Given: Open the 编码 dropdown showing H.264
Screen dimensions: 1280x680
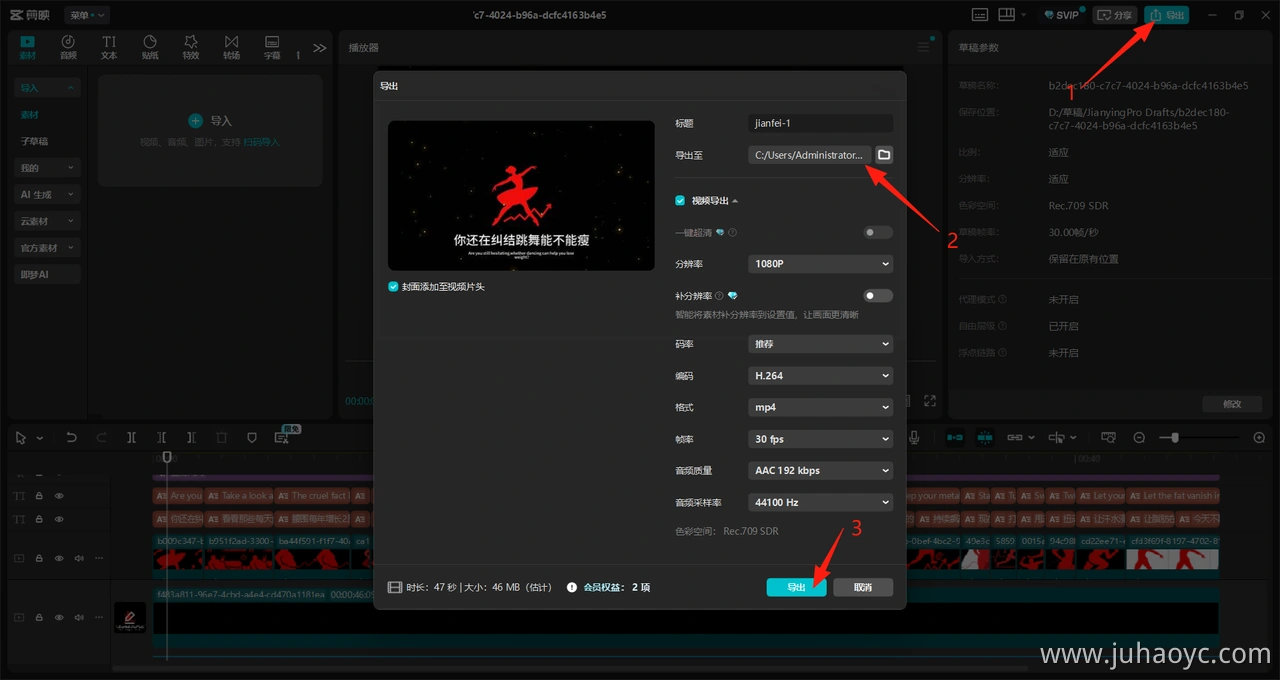Looking at the screenshot, I should 820,376.
